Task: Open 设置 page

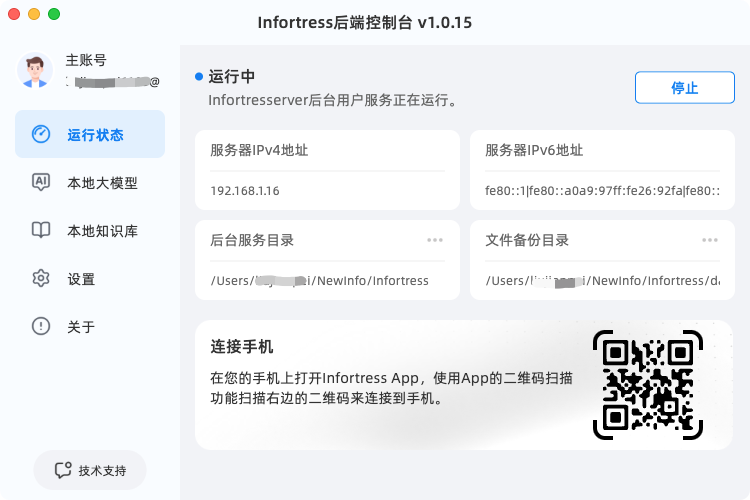Action: pyautogui.click(x=90, y=278)
